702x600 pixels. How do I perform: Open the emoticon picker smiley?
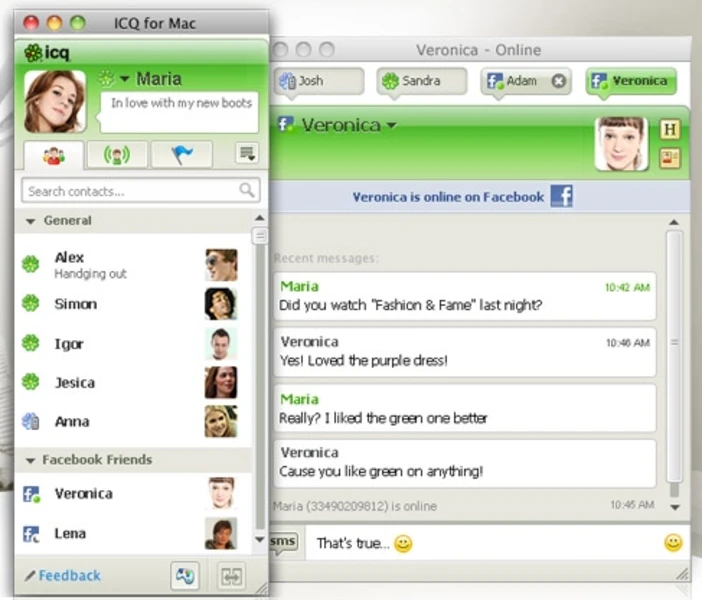pyautogui.click(x=673, y=543)
